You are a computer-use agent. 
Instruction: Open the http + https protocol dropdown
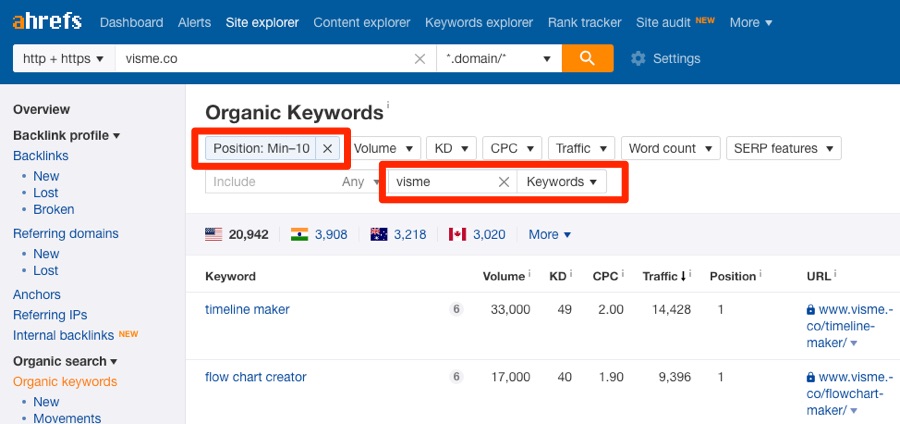64,59
